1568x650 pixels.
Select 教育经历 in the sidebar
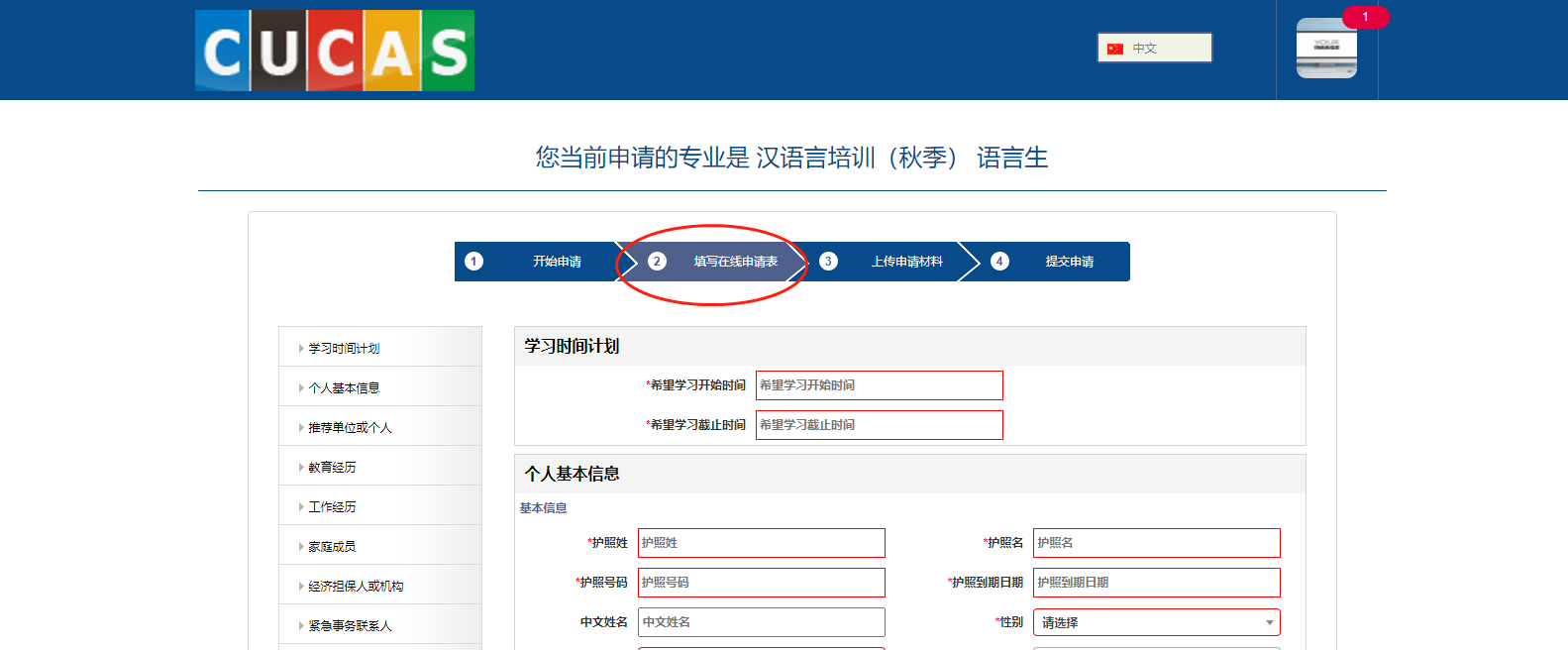point(332,468)
